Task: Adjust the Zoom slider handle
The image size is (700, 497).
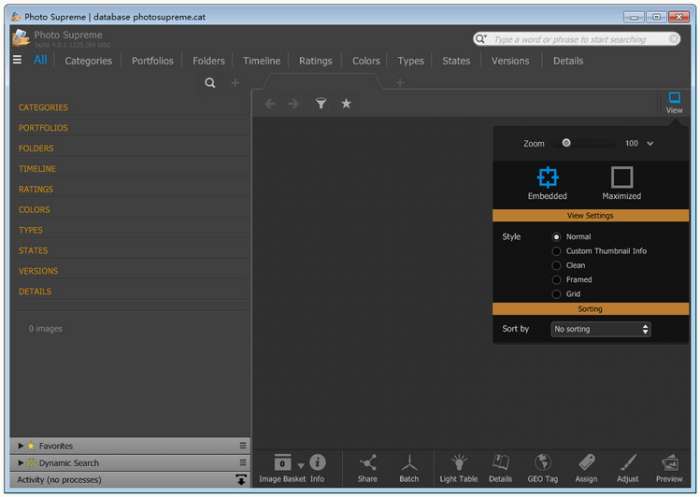Action: (566, 143)
